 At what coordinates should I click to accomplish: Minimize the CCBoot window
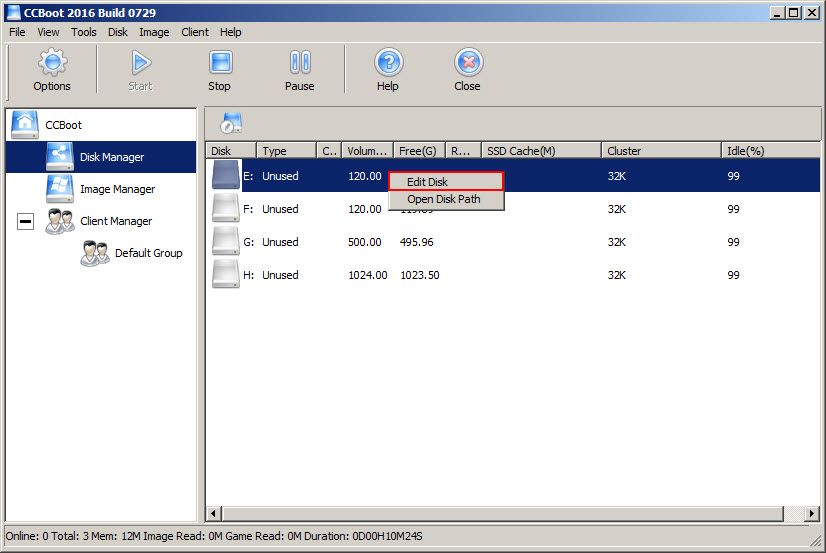point(776,13)
